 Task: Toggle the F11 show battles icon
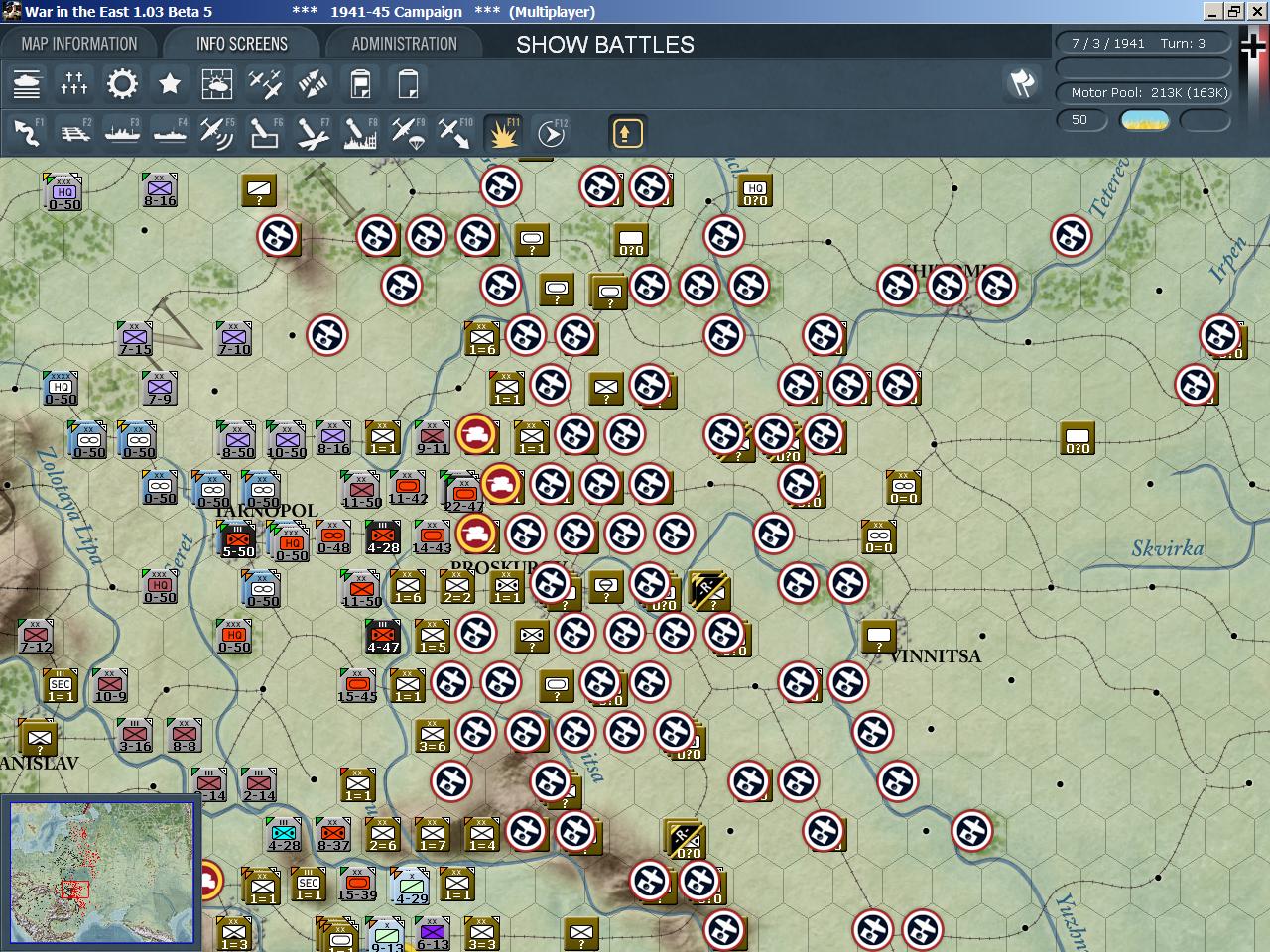click(x=503, y=133)
